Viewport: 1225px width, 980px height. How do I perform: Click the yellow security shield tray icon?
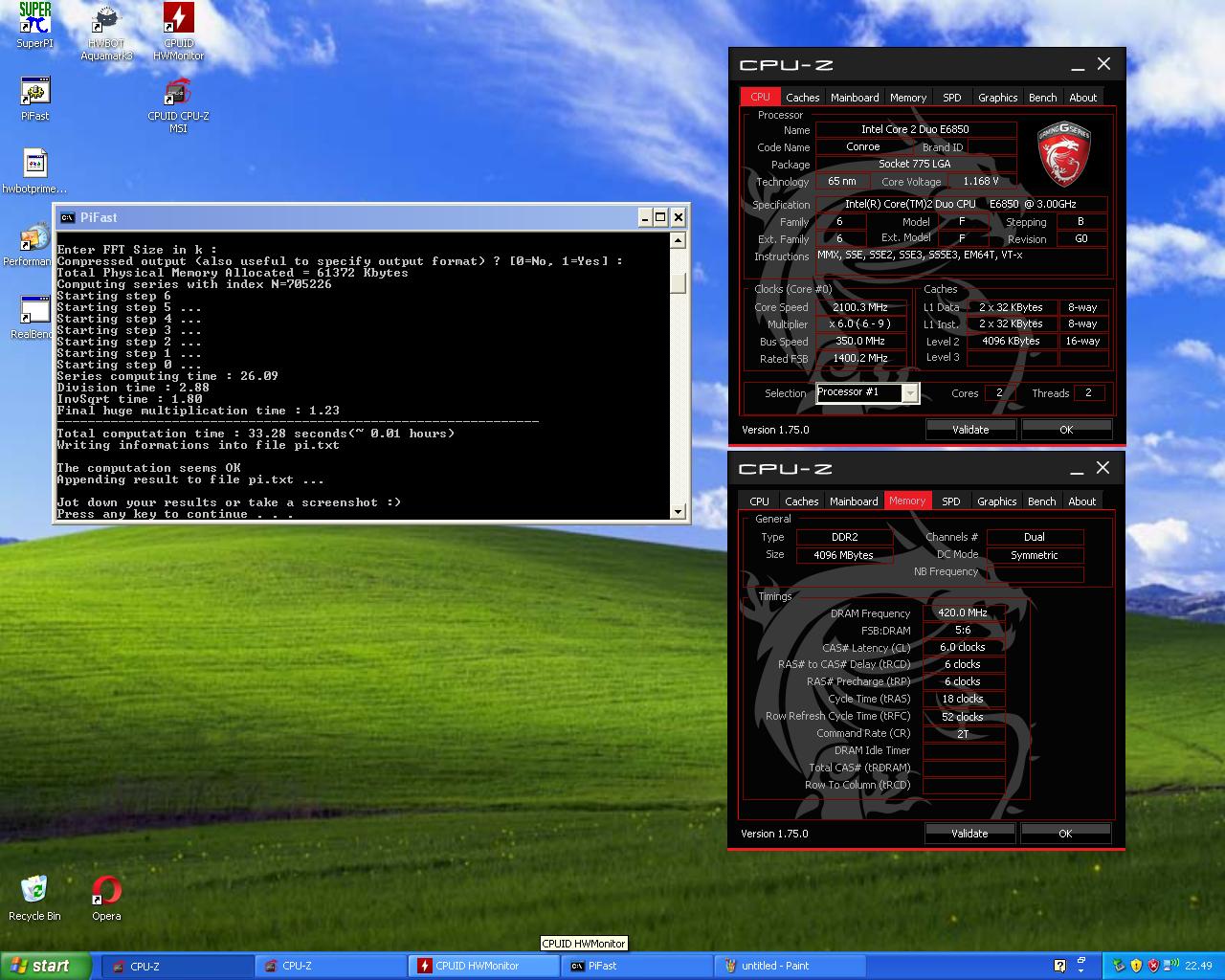(x=1136, y=966)
